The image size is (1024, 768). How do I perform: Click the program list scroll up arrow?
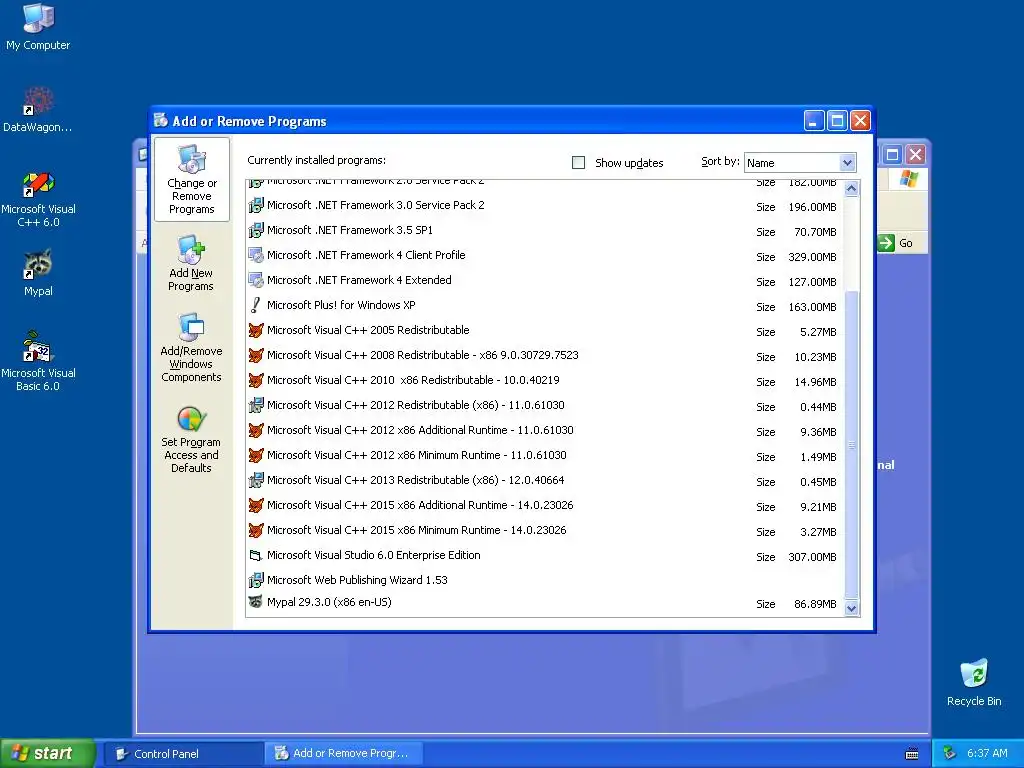tap(851, 189)
